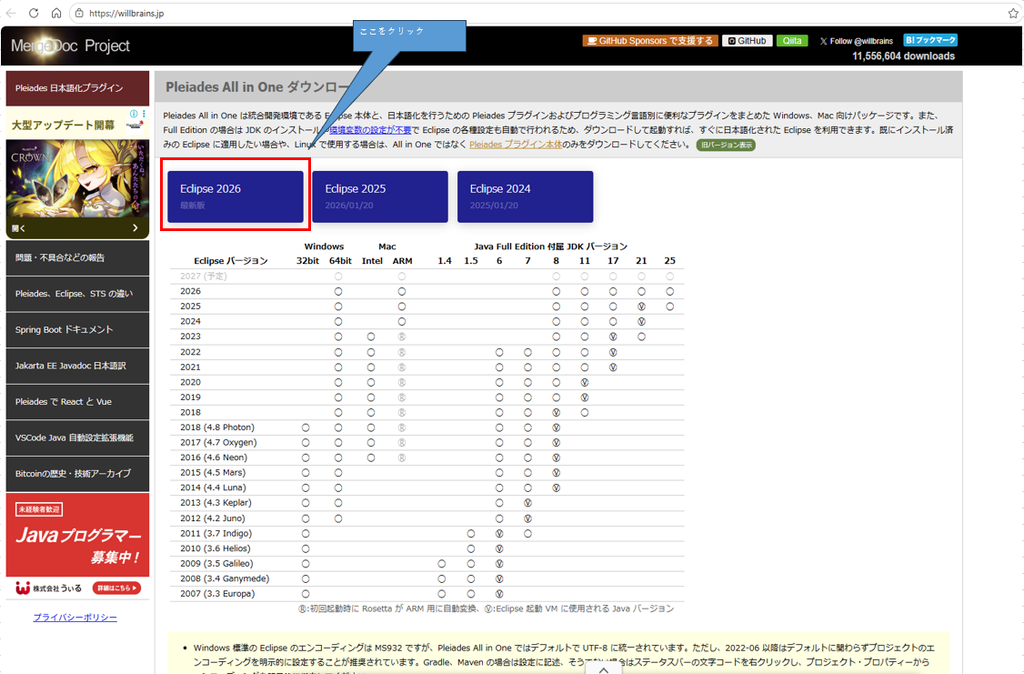
Task: Click the scroll-to-top chevron at page bottom
Action: (604, 669)
